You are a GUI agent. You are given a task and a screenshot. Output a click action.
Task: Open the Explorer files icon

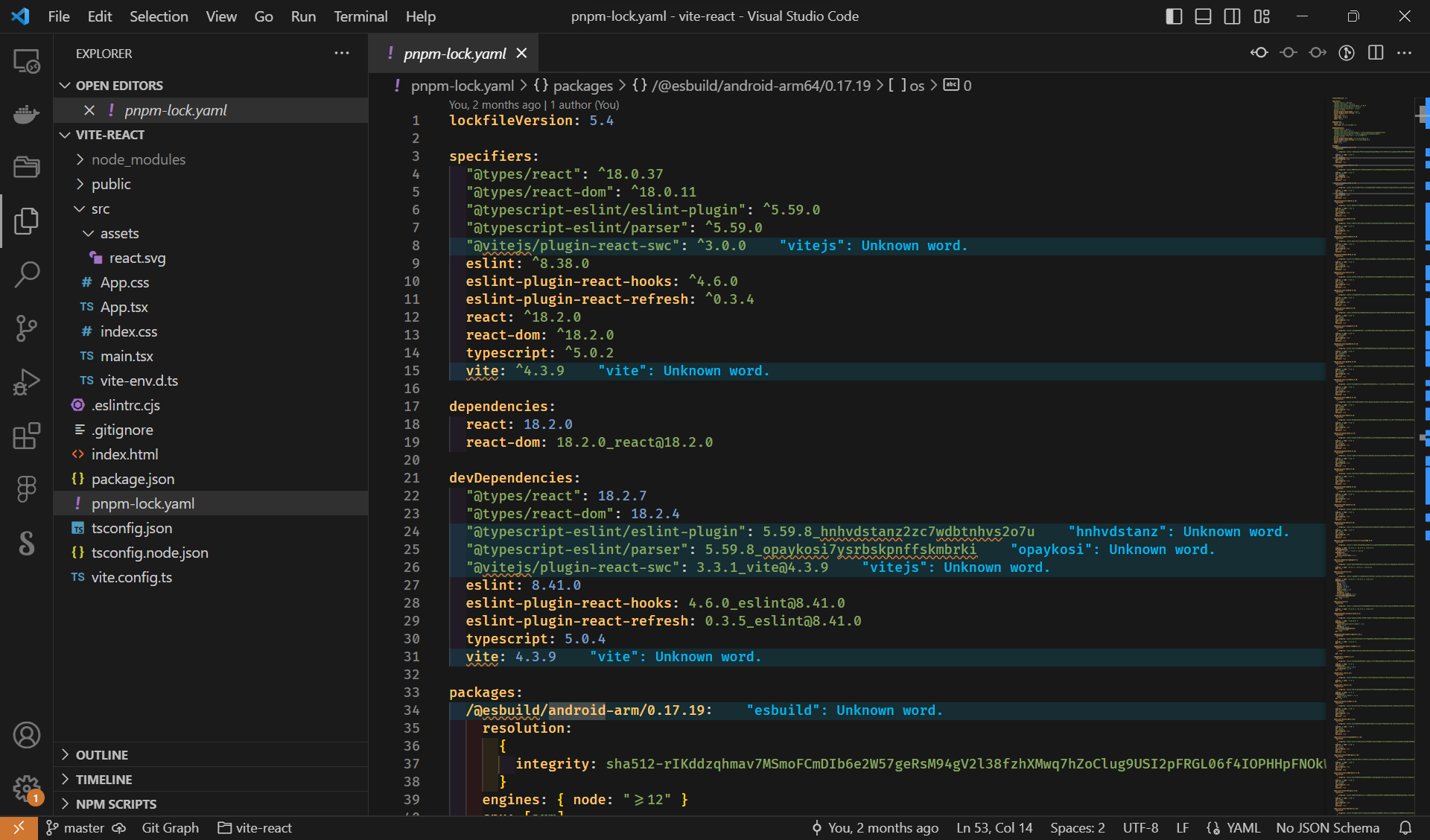[x=27, y=221]
